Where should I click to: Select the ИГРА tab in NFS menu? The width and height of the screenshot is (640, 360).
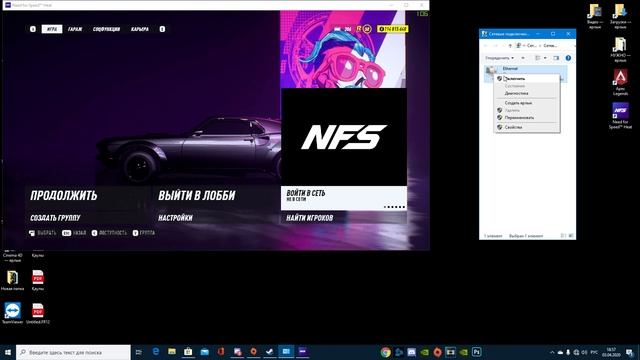[x=52, y=29]
